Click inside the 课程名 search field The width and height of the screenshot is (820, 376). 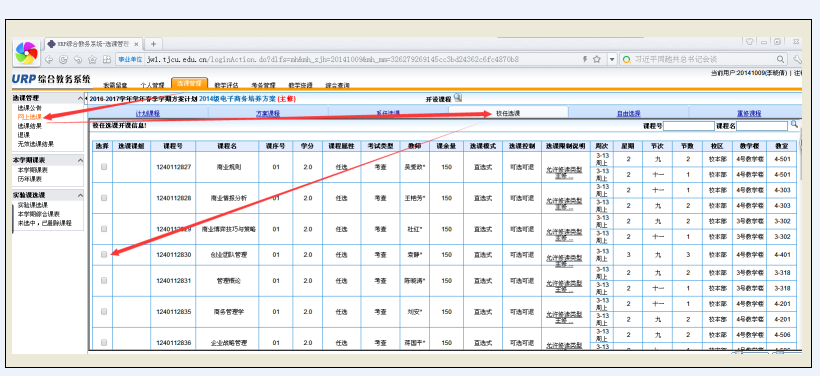click(x=762, y=126)
